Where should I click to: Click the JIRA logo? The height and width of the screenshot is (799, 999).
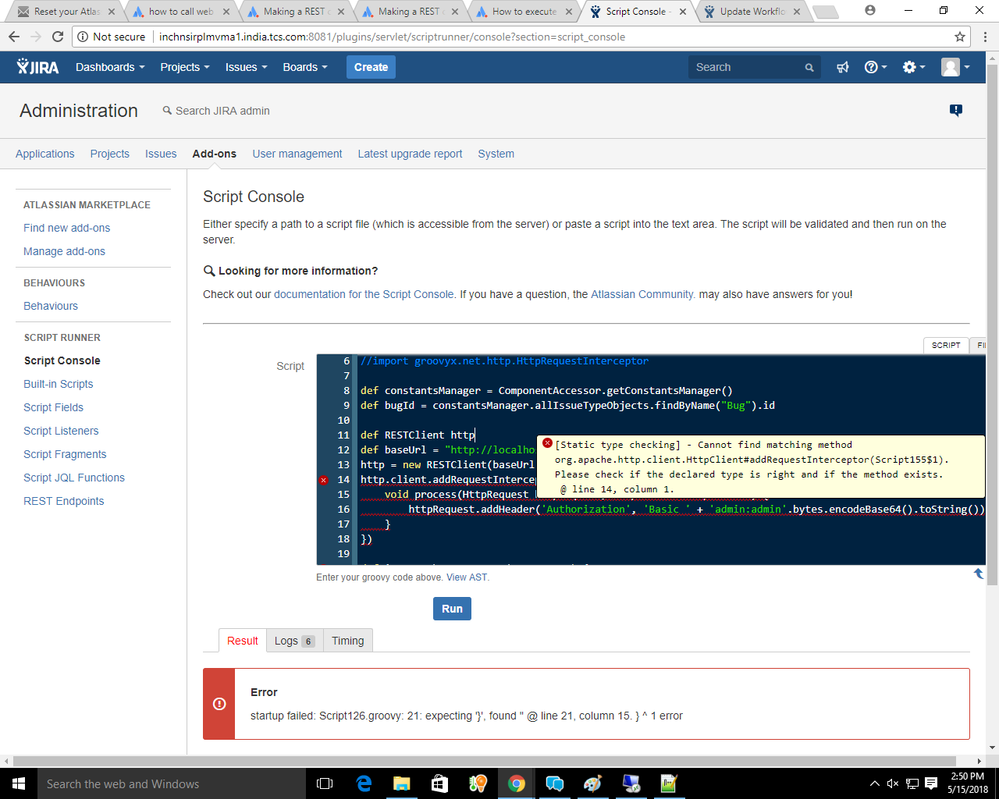[38, 67]
